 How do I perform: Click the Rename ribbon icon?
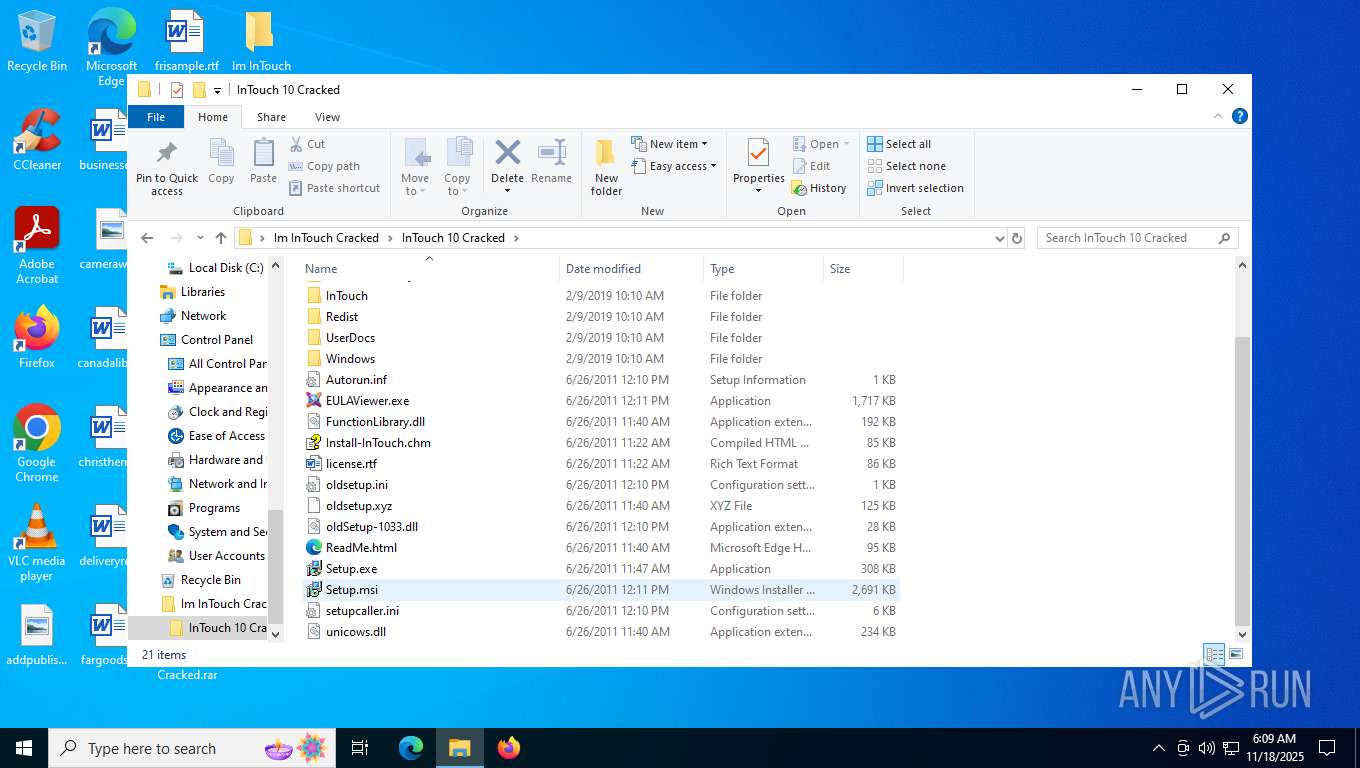tap(551, 152)
